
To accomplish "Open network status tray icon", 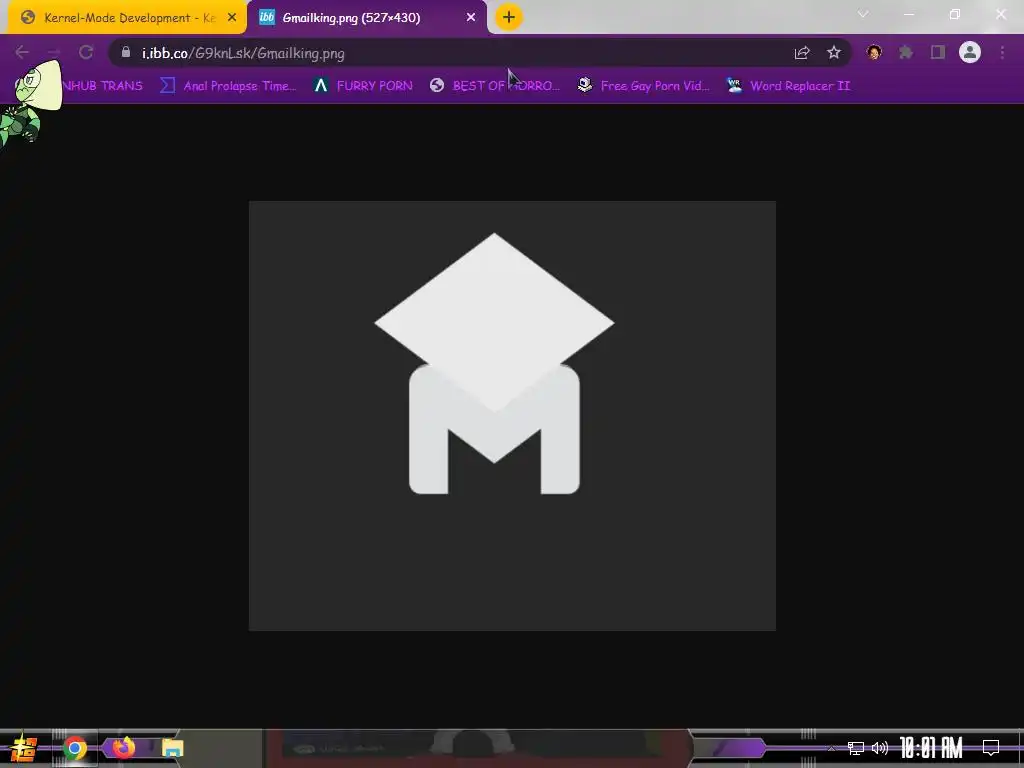I will point(856,748).
